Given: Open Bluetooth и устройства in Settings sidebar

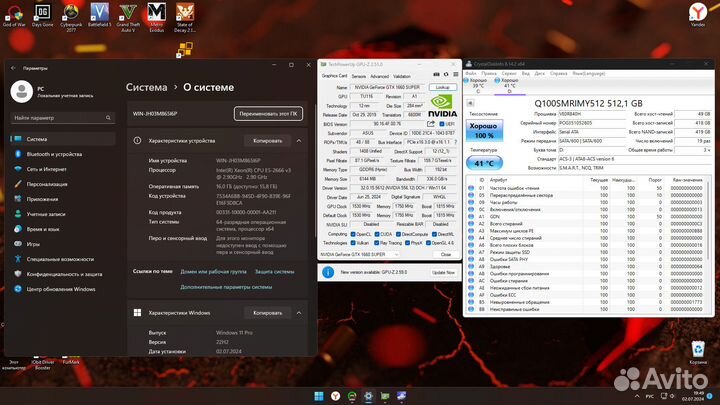Looking at the screenshot, I should coord(63,154).
